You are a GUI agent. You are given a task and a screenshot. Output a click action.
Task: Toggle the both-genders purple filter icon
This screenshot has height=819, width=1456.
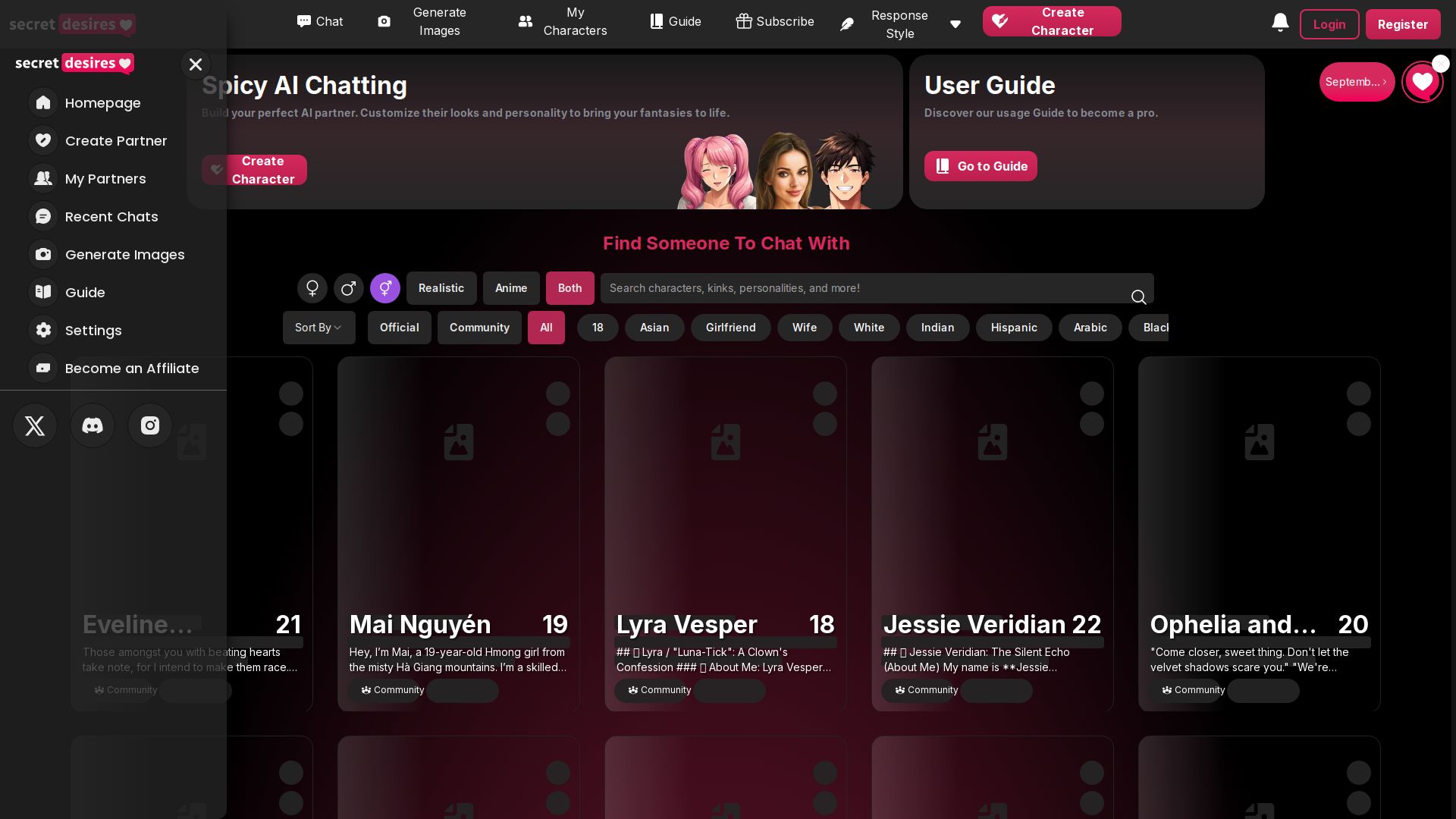coord(385,288)
